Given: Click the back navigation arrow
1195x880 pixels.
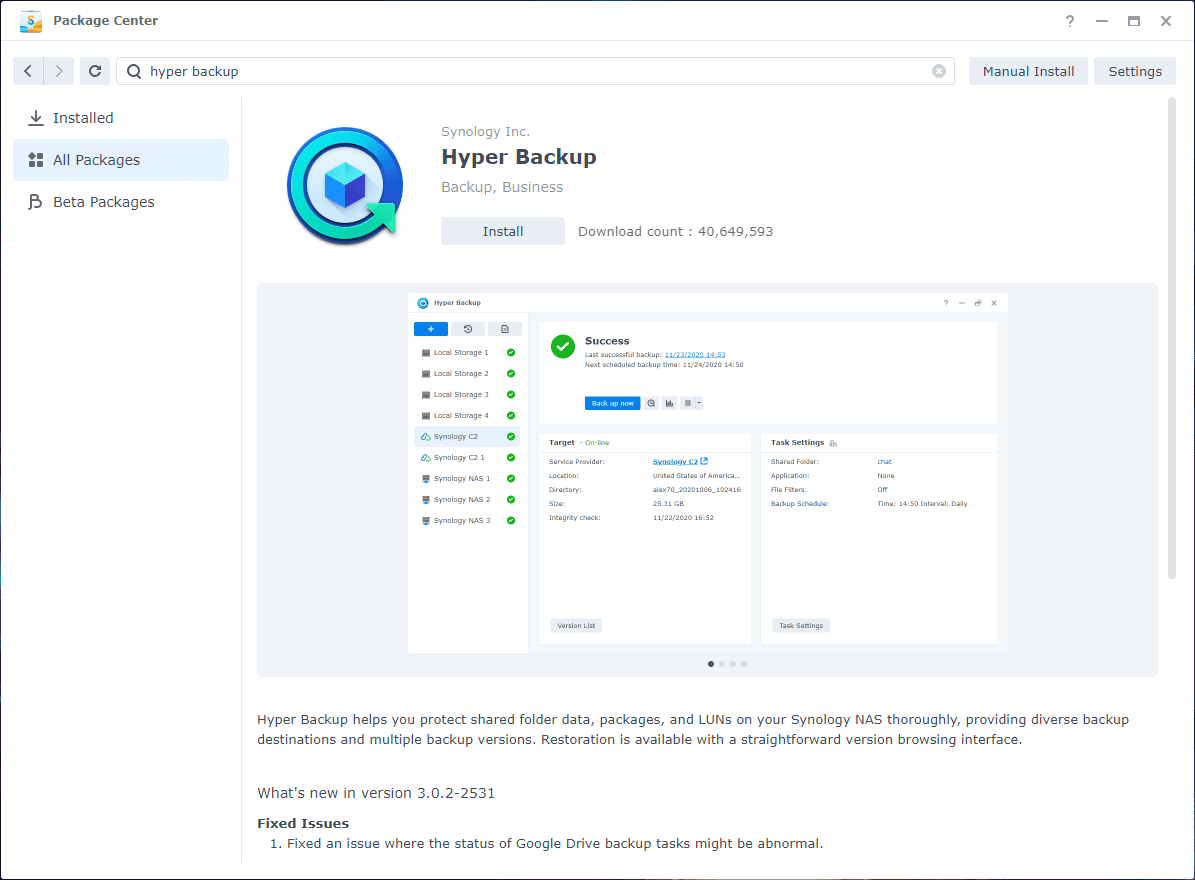Looking at the screenshot, I should click(x=28, y=71).
